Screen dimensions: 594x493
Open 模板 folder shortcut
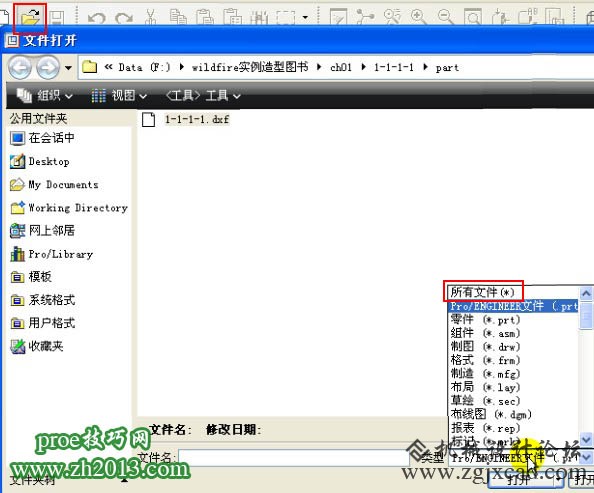31,277
